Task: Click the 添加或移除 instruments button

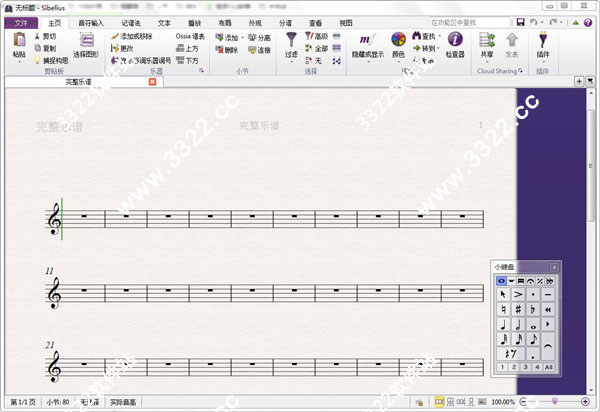Action: pyautogui.click(x=134, y=35)
